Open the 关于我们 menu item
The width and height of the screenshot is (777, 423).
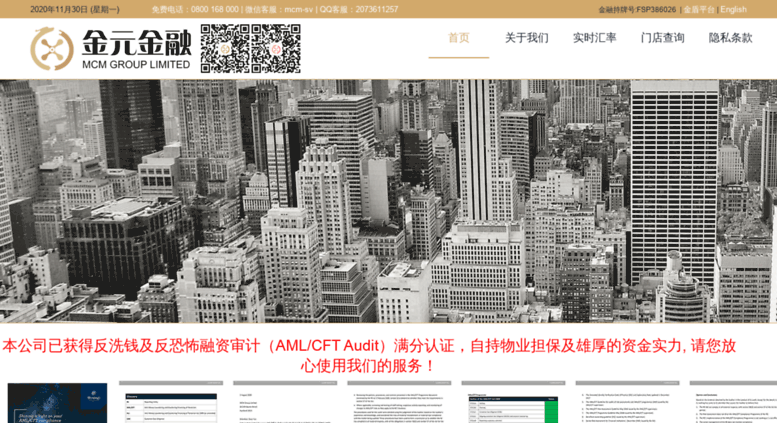pyautogui.click(x=526, y=38)
